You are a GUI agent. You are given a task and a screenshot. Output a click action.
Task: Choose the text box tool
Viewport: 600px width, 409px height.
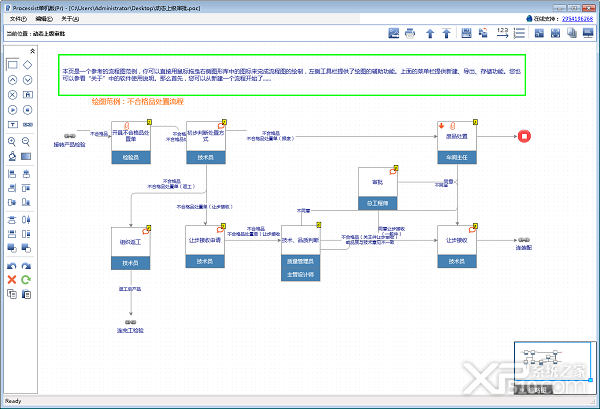13,124
